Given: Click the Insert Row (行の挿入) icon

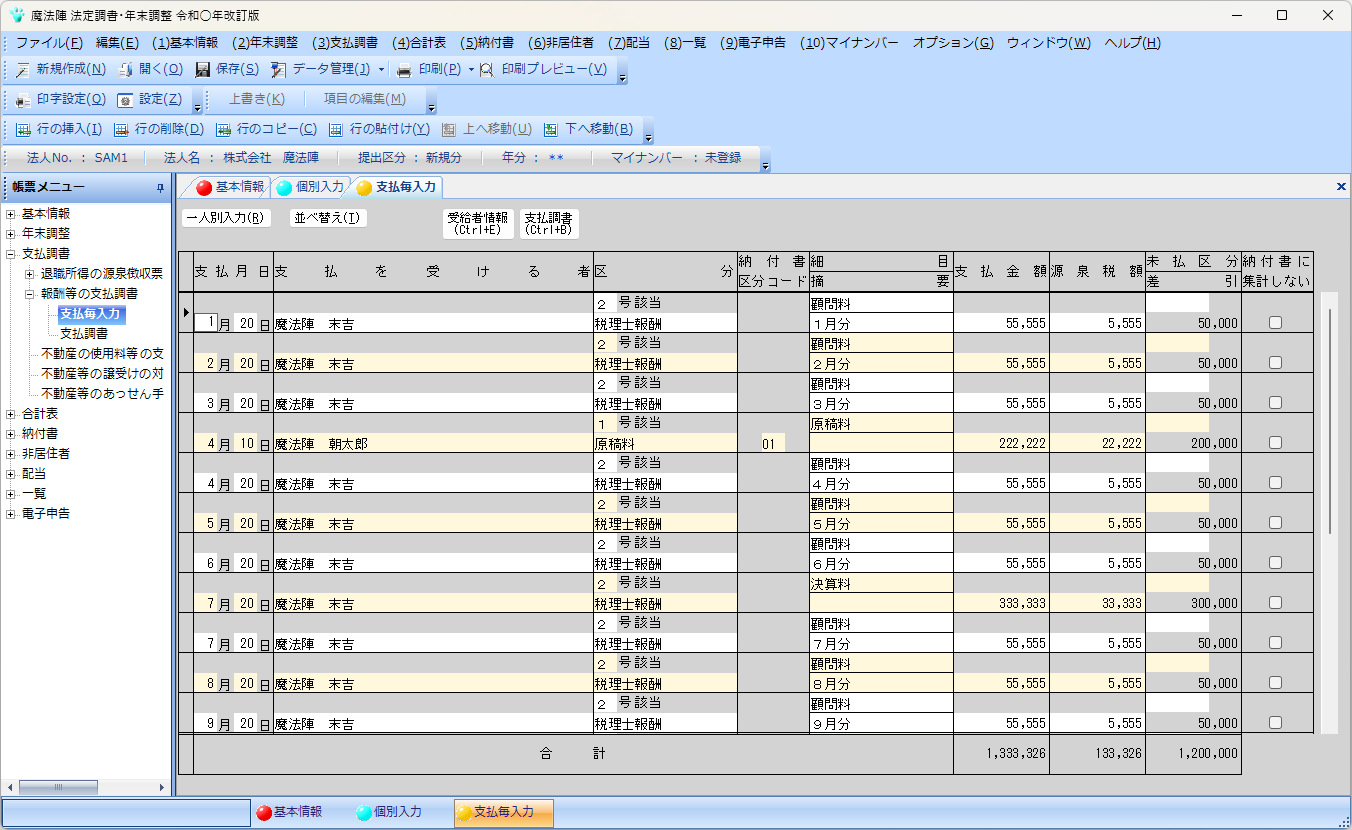Looking at the screenshot, I should click(x=23, y=129).
